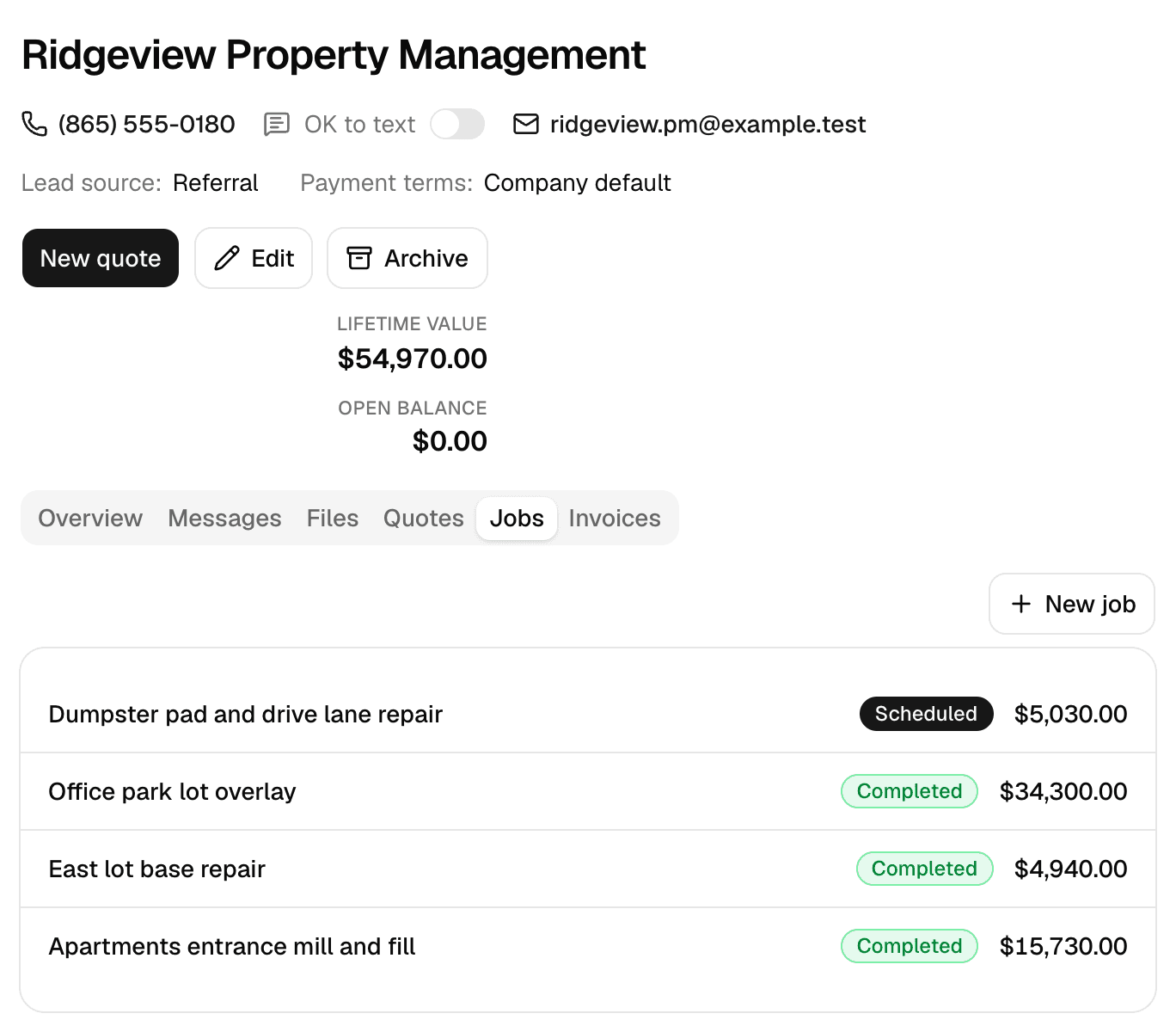Screen dimensions: 1176x1032
Task: Click the lifetime value $54,970.00
Action: pos(413,359)
